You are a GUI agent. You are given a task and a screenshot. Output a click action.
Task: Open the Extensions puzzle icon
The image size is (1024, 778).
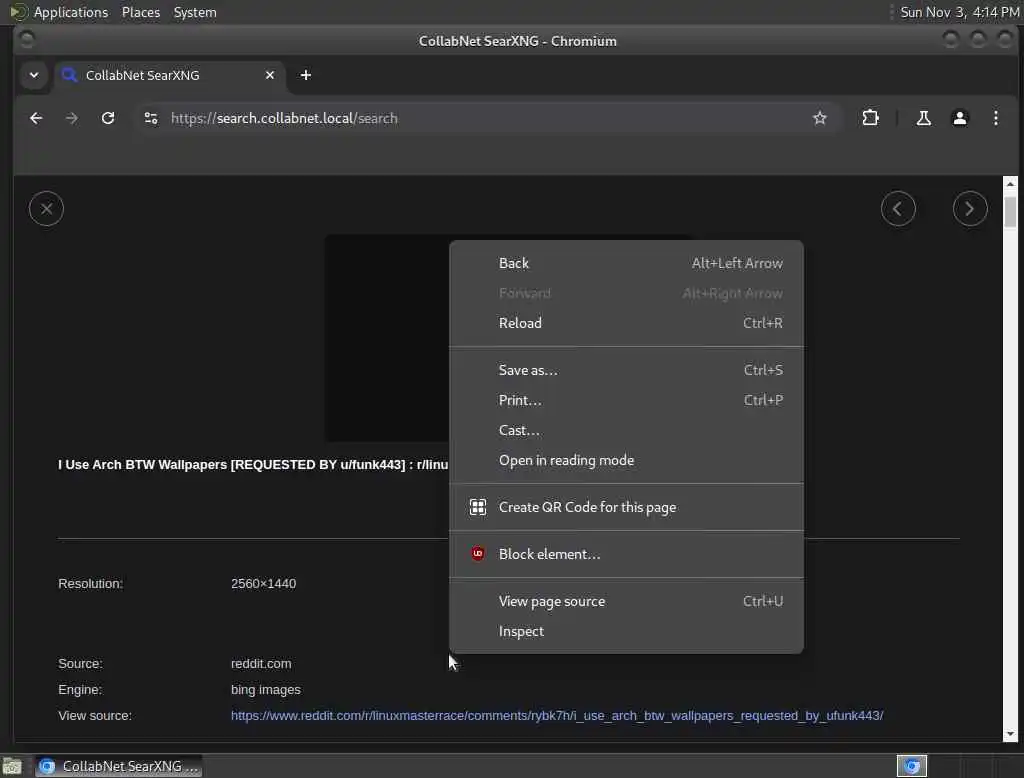click(870, 118)
